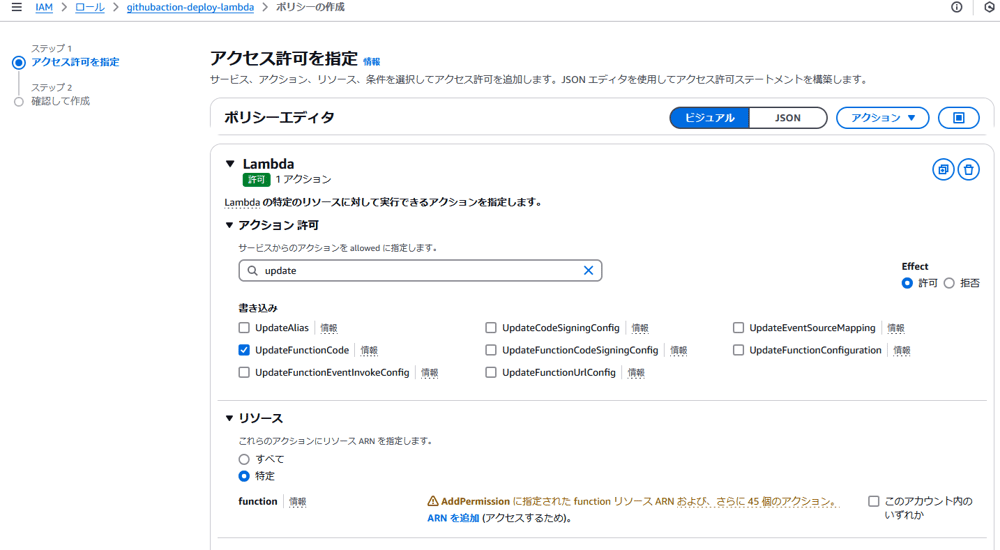Open 情報 link for UpdateFunctionEventInvokeConfig

point(429,373)
